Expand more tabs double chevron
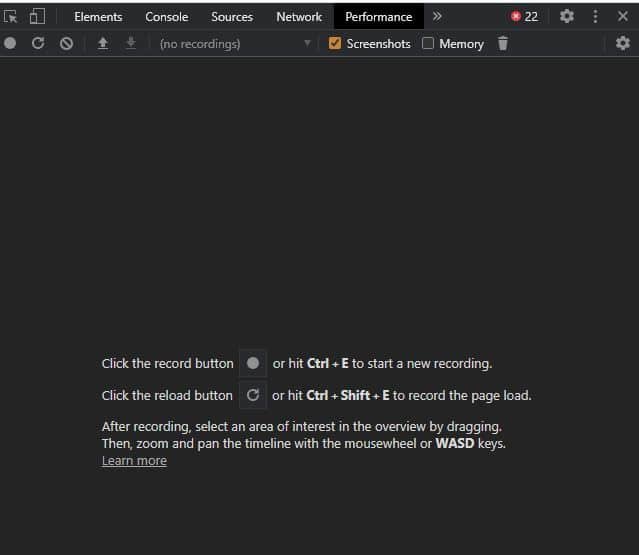The height and width of the screenshot is (555, 639). (437, 16)
